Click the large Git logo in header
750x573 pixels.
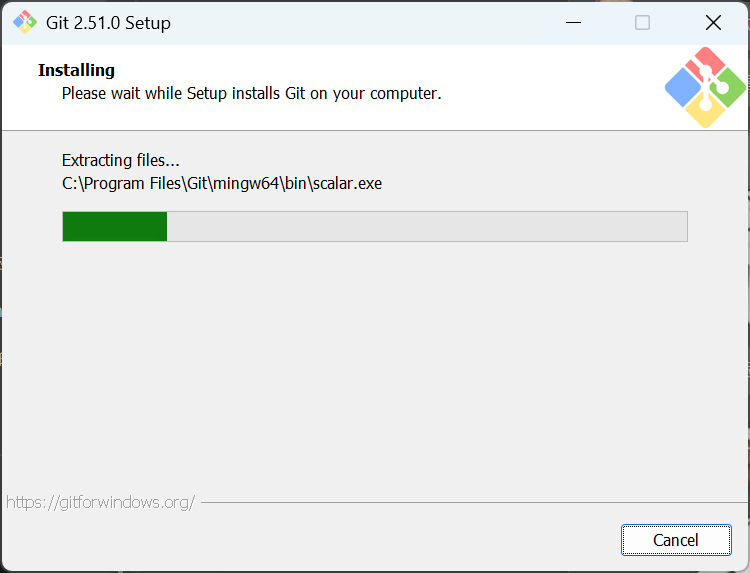[x=705, y=87]
